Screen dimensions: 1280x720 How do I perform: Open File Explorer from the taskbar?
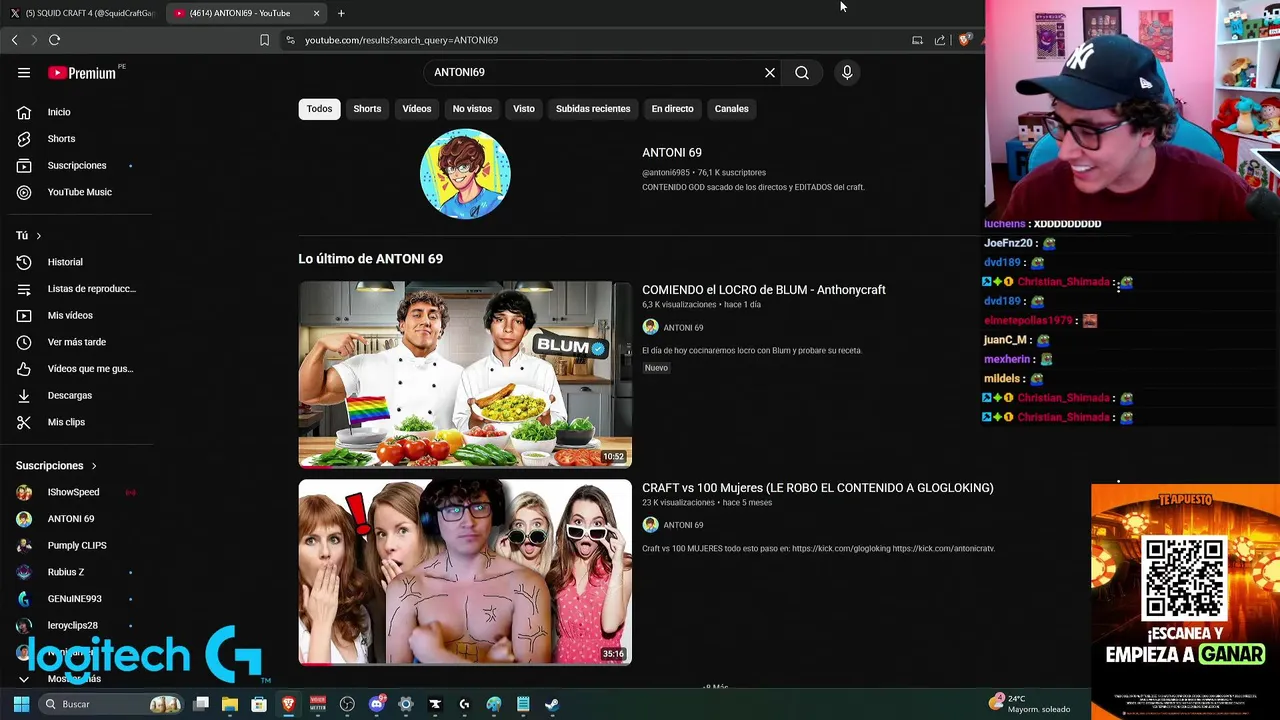pos(230,704)
